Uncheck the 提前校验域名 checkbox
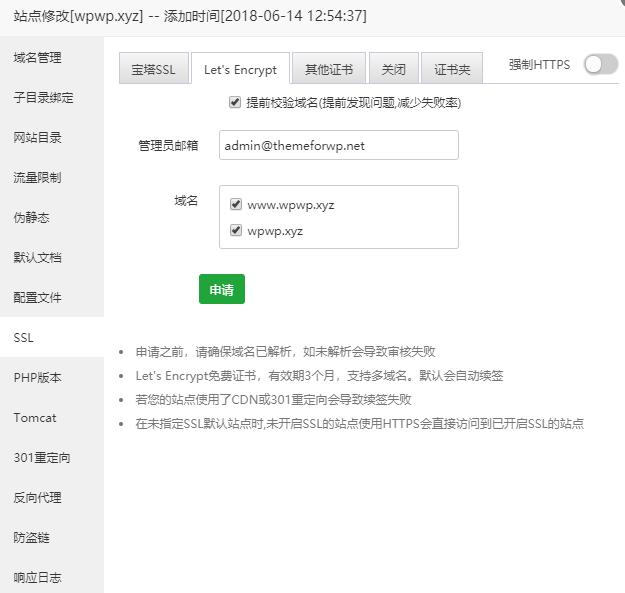The width and height of the screenshot is (625, 593). pyautogui.click(x=235, y=102)
